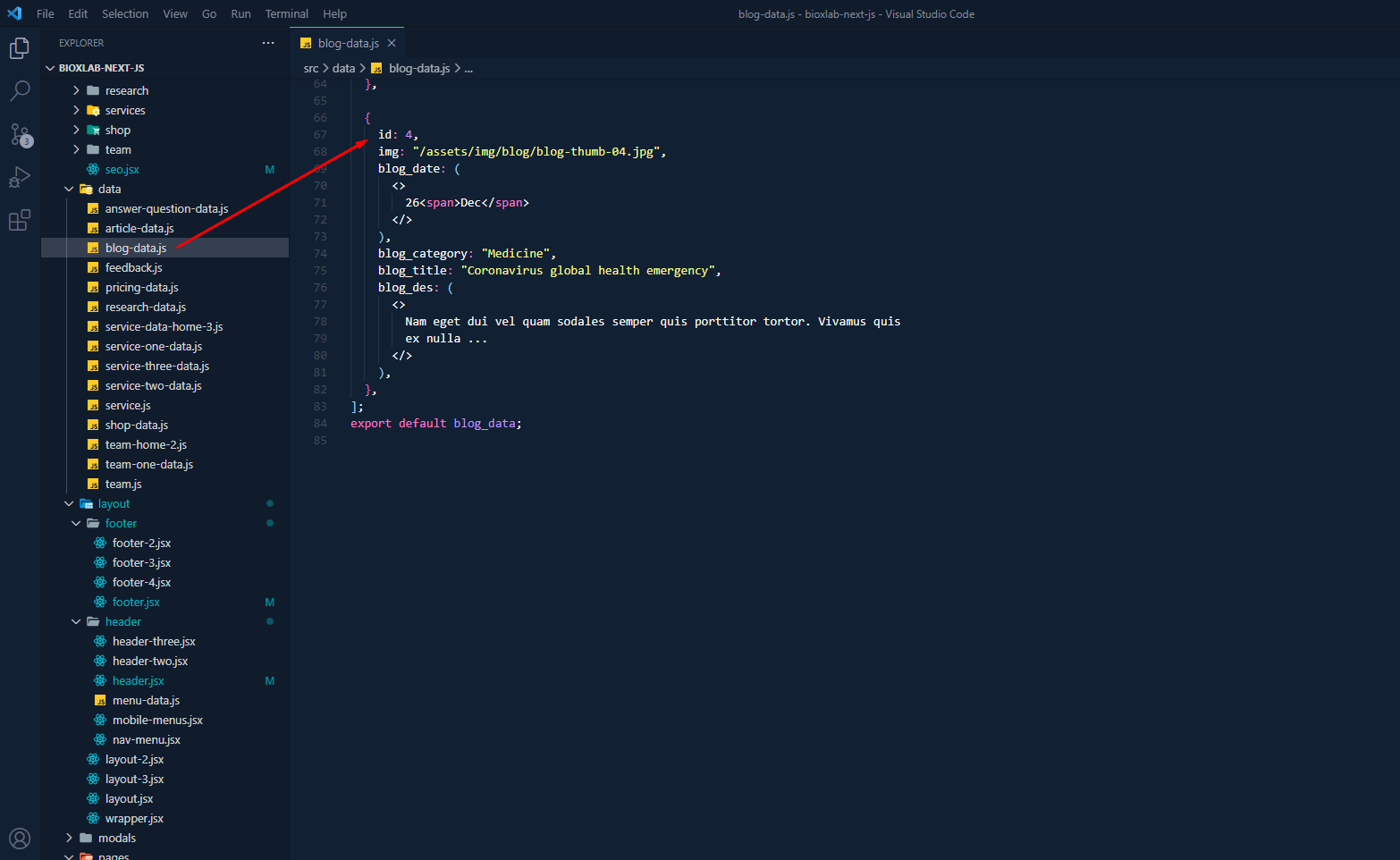The height and width of the screenshot is (860, 1400).
Task: Open seo.jsx from the file tree
Action: [122, 170]
